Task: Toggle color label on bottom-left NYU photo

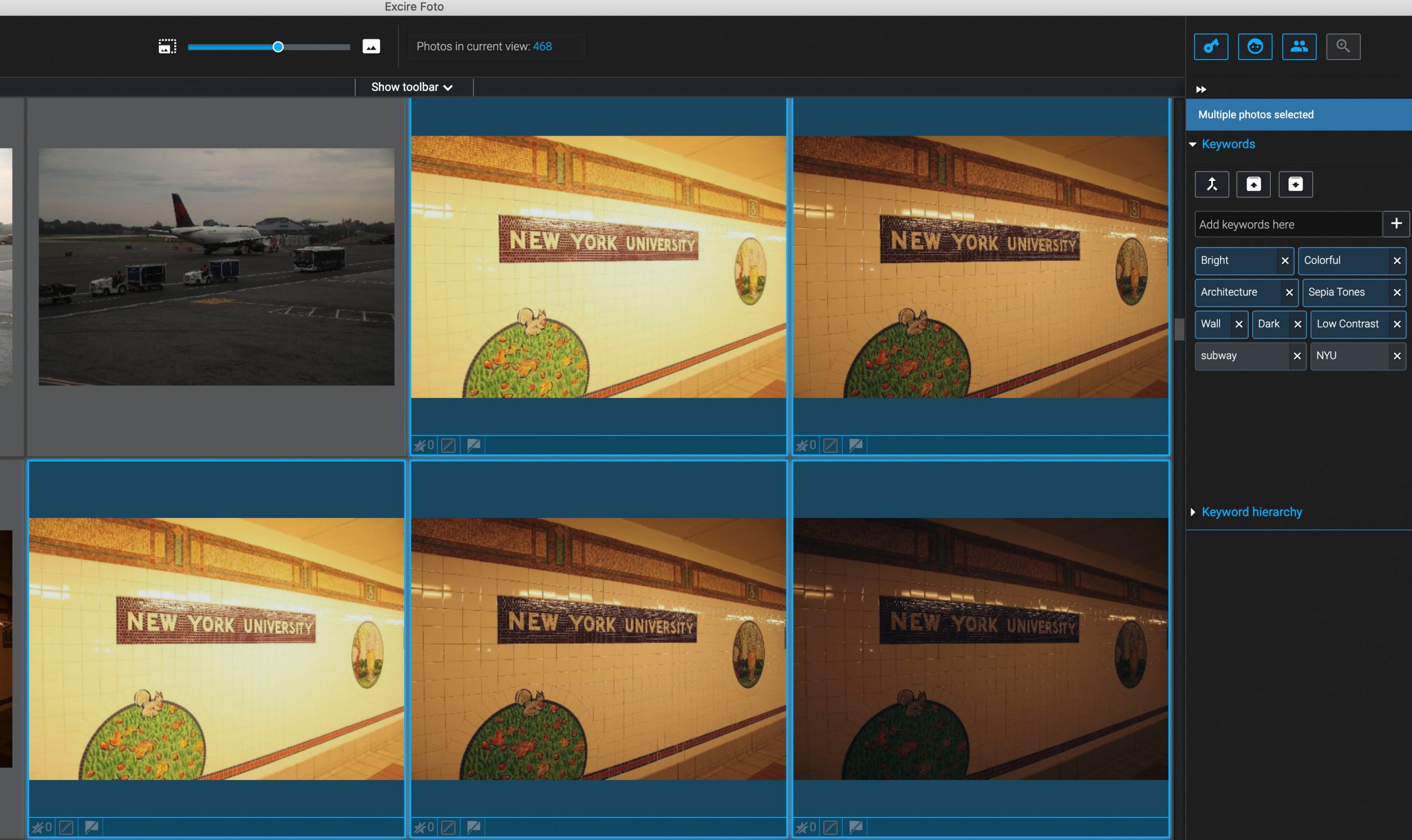Action: tap(66, 827)
